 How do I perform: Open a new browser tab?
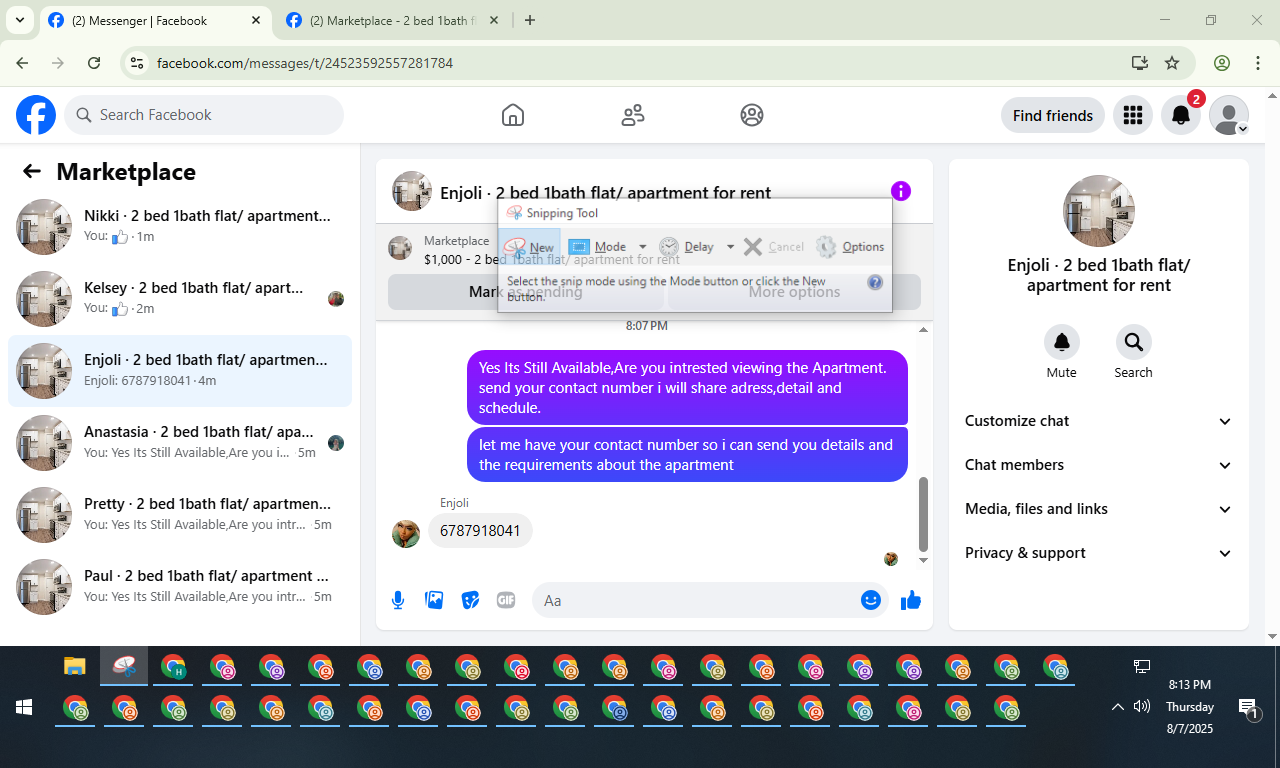point(530,20)
